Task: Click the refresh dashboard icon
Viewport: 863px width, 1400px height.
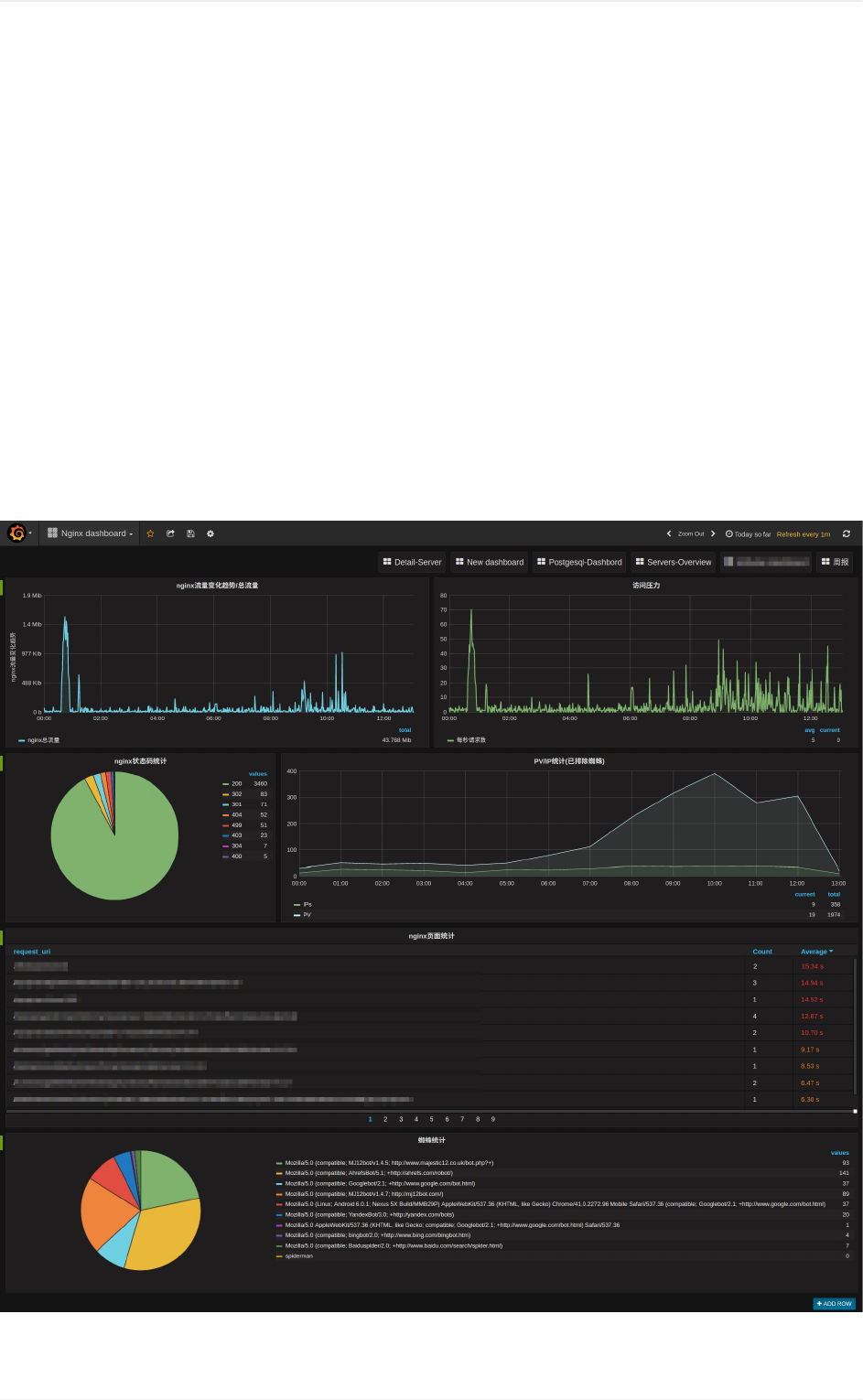Action: 847,533
